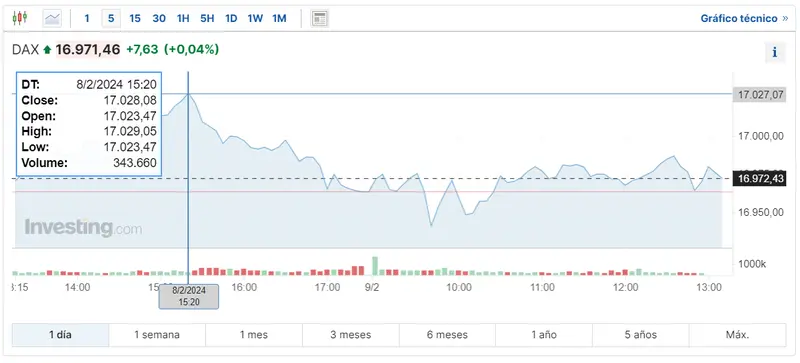Viewport: 800px width, 363px height.
Task: Click the green up arrow beside DAX
Action: click(47, 50)
